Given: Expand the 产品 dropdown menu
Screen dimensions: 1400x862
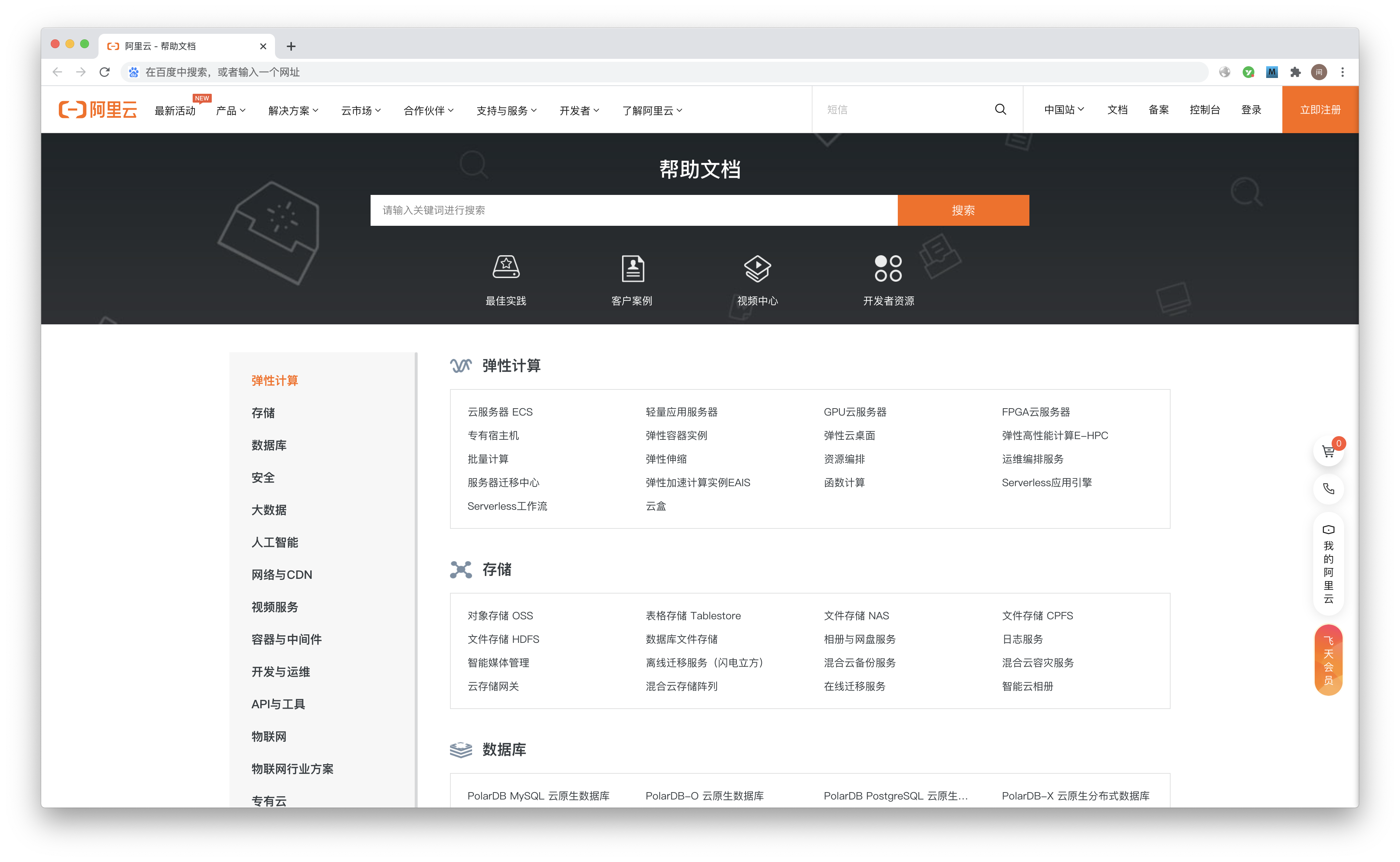Looking at the screenshot, I should (230, 110).
